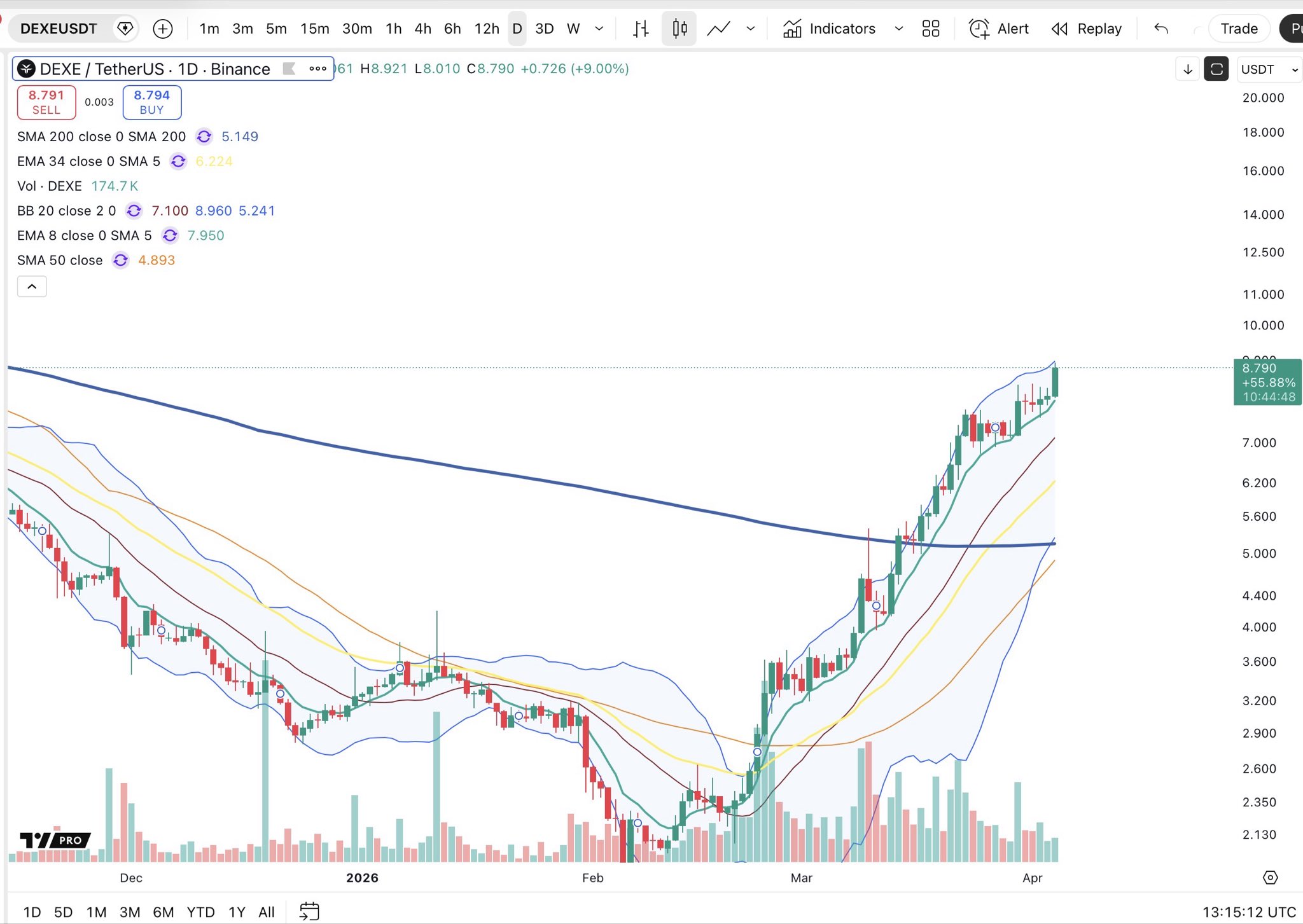Toggle the SMA 50 indicator status icon
Image resolution: width=1303 pixels, height=924 pixels.
(120, 261)
